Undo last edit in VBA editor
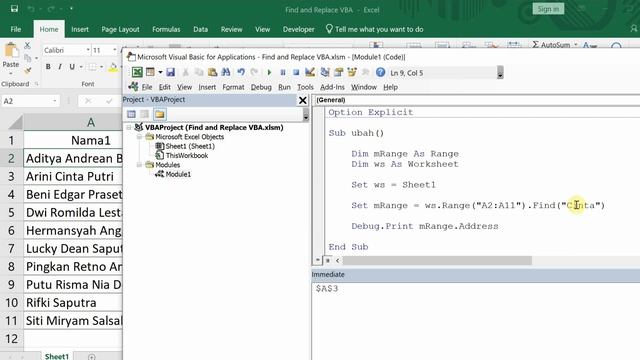The height and width of the screenshot is (360, 640). pos(241,72)
